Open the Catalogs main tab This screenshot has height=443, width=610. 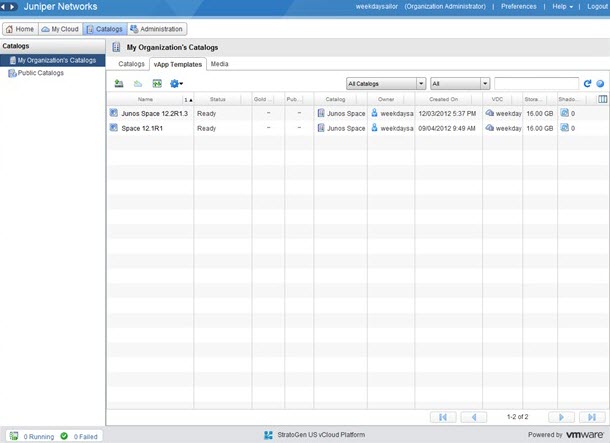[105, 29]
